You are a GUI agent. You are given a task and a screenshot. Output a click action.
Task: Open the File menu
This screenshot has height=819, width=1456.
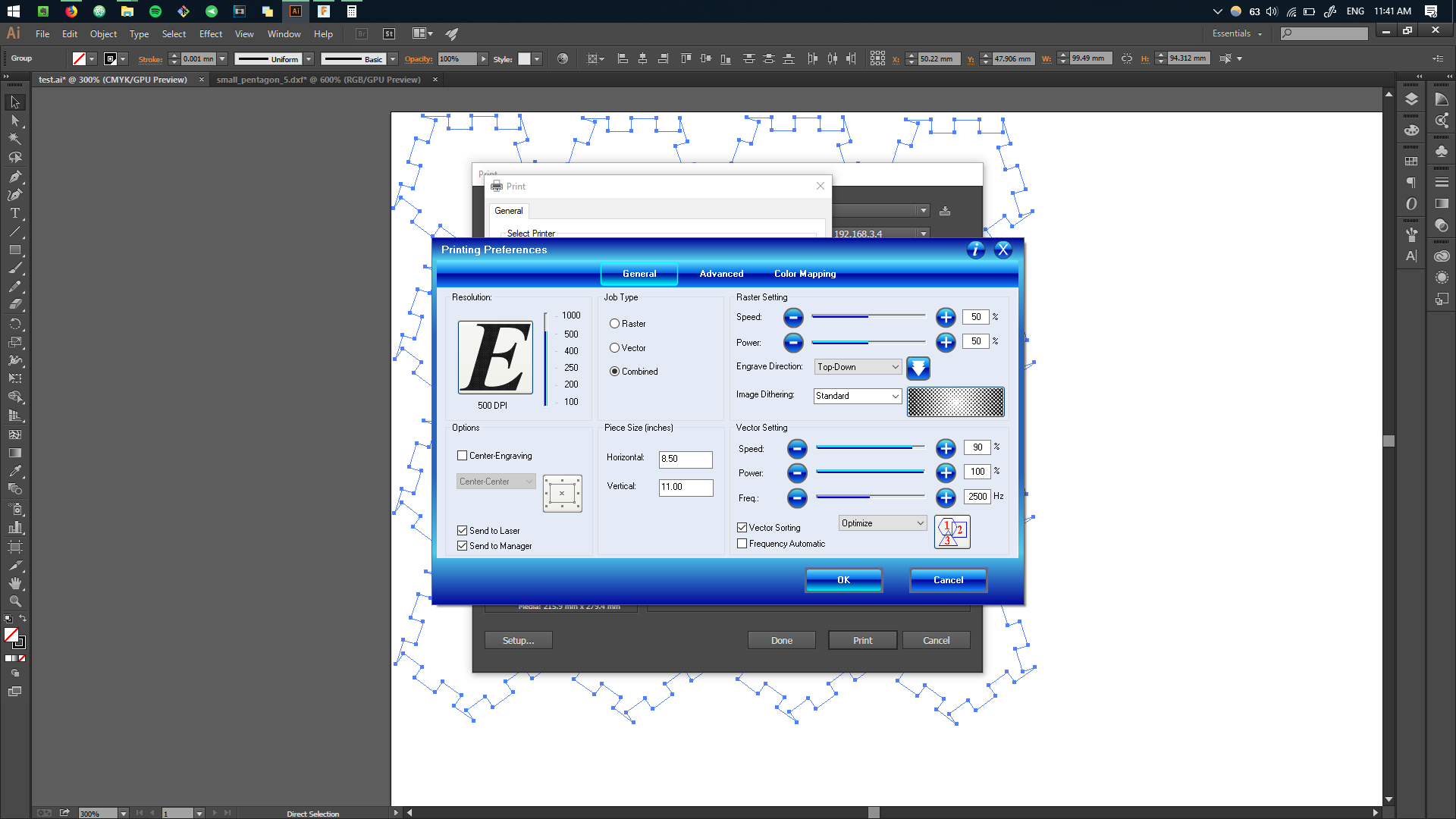pos(42,34)
